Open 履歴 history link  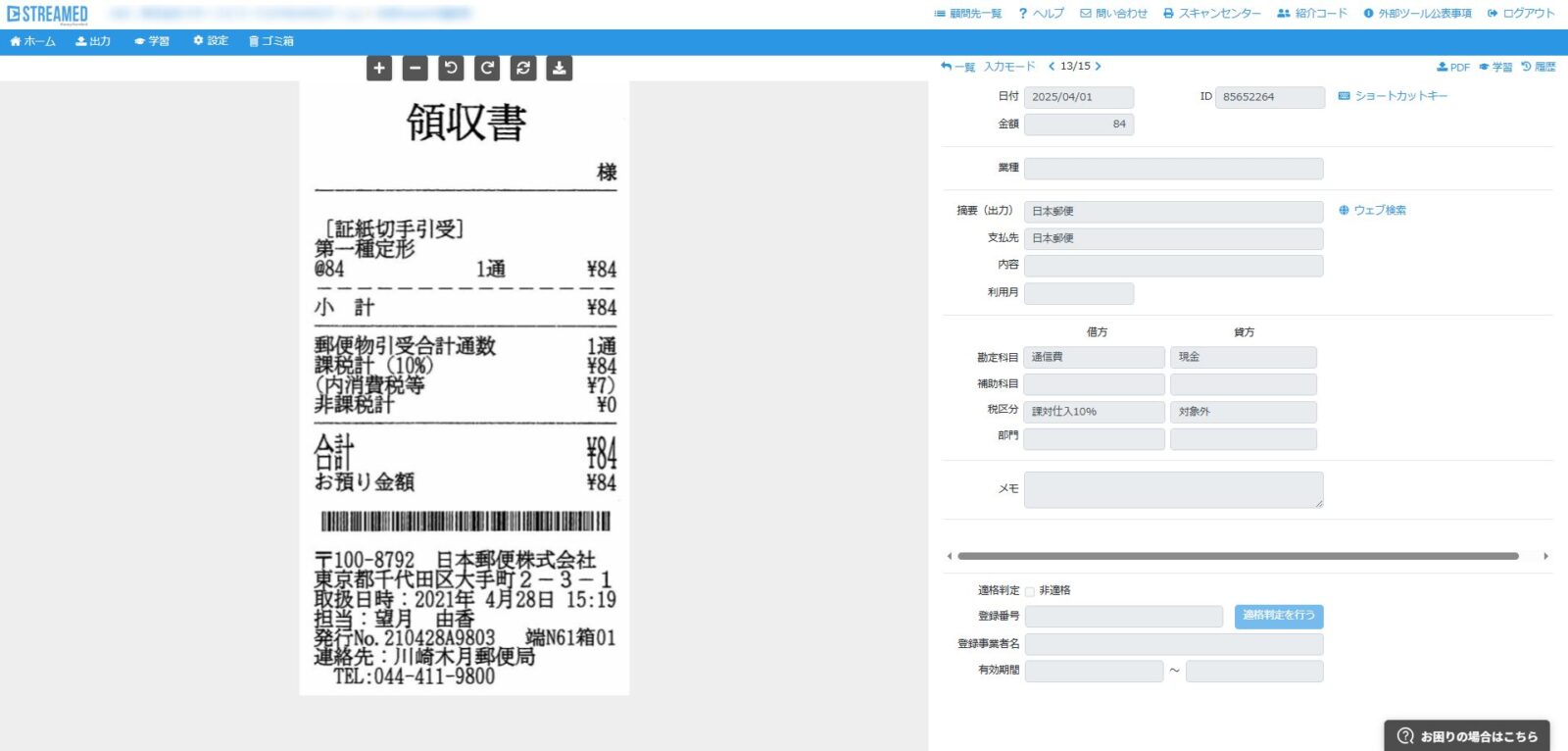(x=1539, y=68)
